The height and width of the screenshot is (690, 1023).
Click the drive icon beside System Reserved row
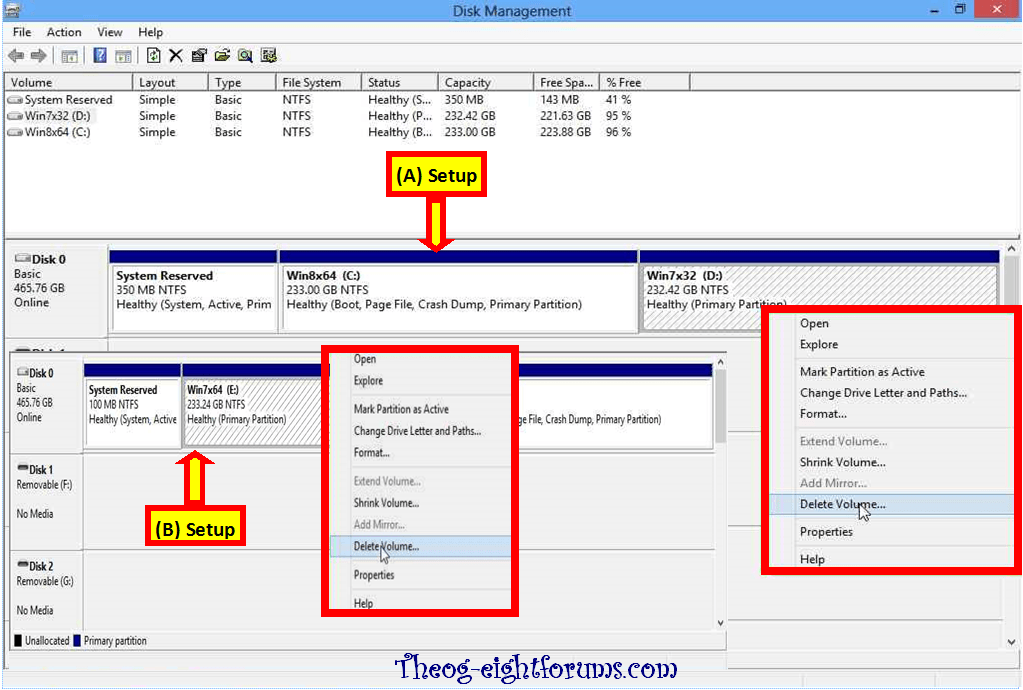pos(14,100)
